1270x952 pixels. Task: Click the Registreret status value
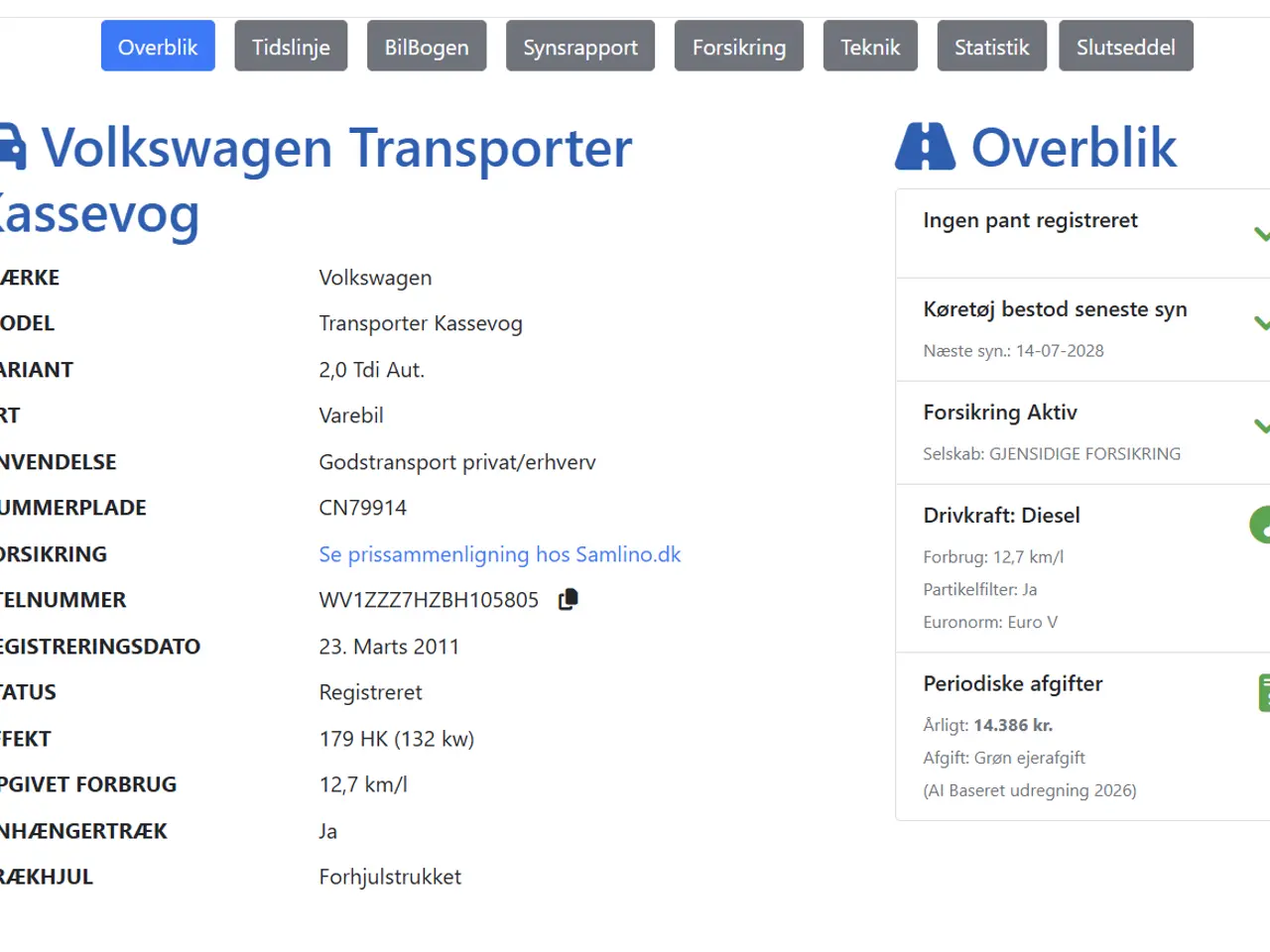point(371,692)
